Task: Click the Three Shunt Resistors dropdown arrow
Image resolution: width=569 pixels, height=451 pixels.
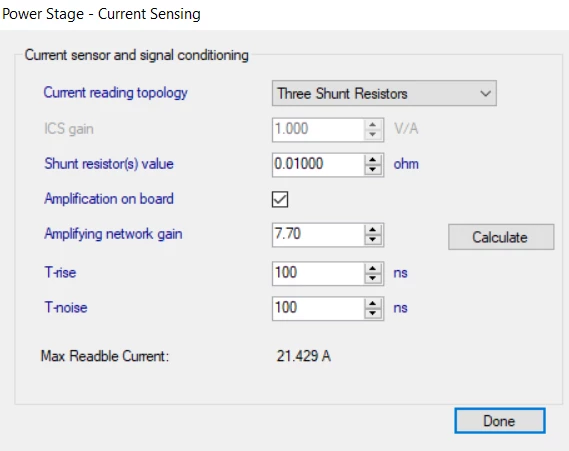Action: 485,94
